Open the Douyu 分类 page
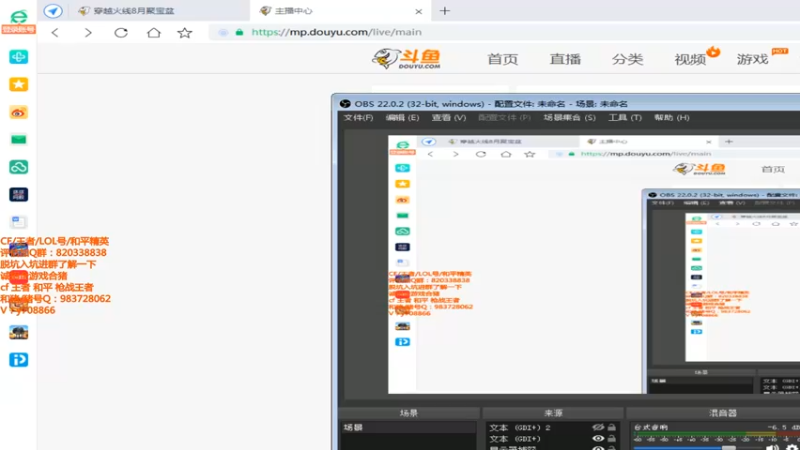The image size is (800, 450). point(628,59)
